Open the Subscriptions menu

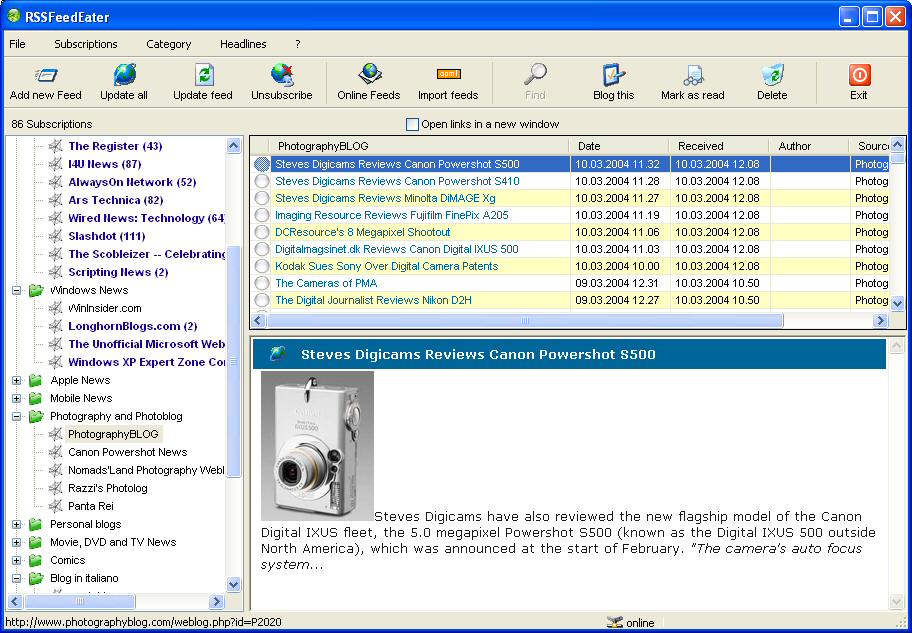coord(86,44)
